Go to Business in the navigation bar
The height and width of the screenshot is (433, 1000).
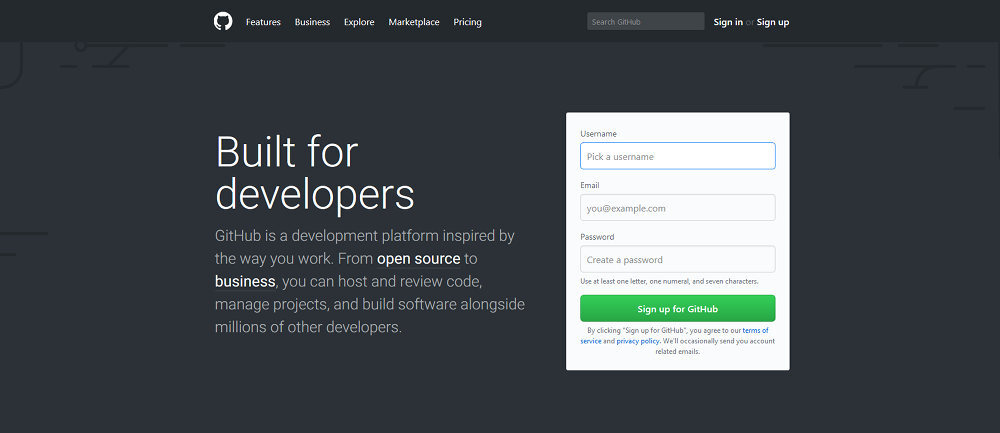pos(312,22)
